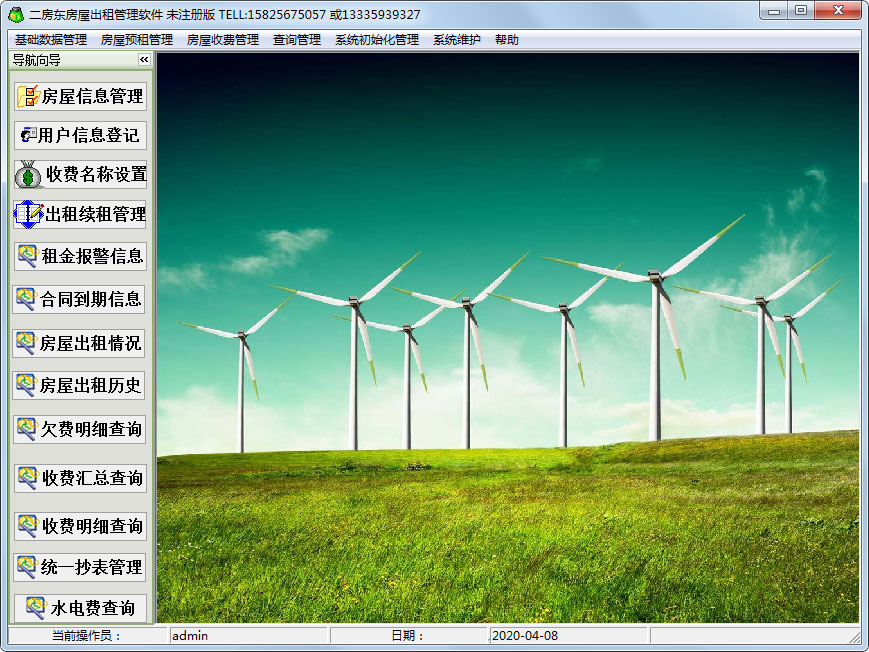This screenshot has height=652, width=869.
Task: Click the 出租续租管理 blue arrows icon
Action: (28, 213)
